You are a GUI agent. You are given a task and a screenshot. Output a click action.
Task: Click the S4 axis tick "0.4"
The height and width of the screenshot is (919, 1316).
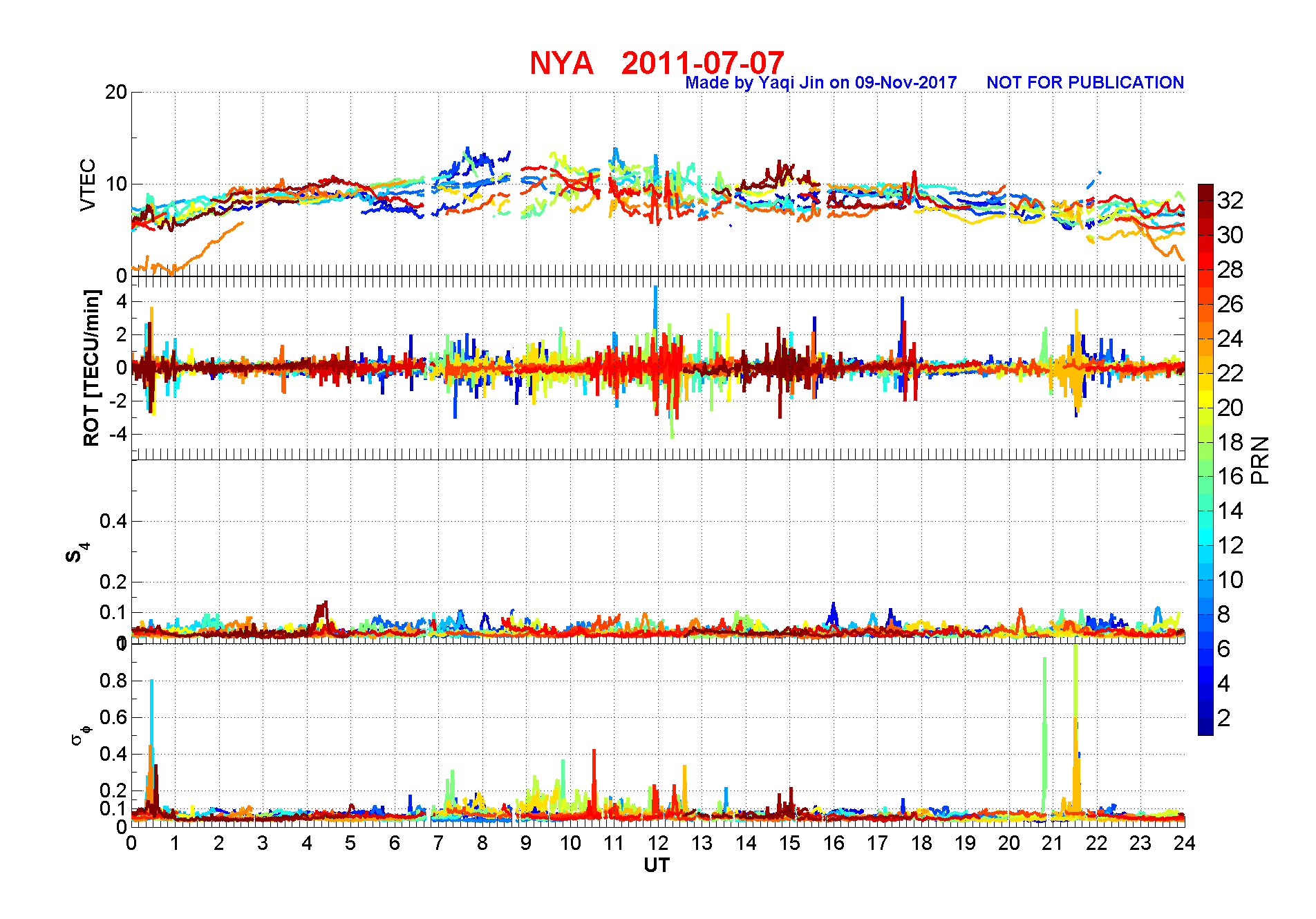[x=113, y=521]
